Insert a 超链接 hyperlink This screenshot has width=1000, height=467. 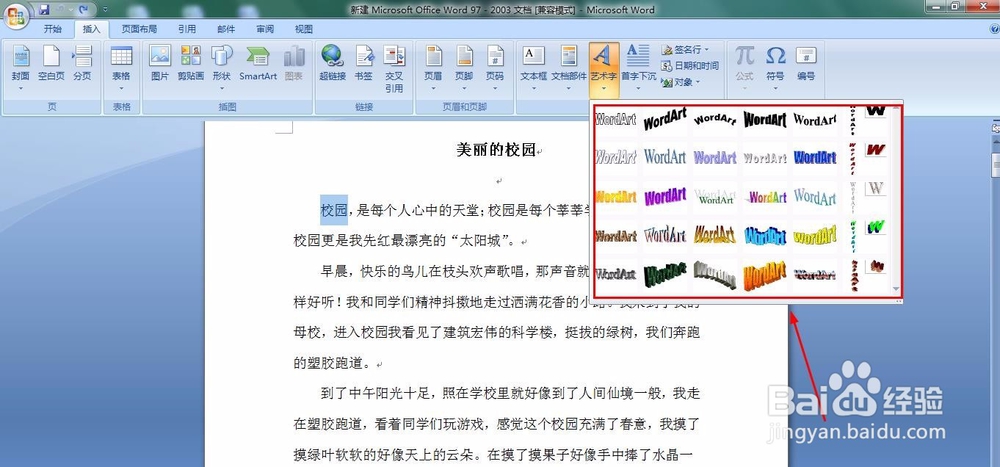coord(332,64)
